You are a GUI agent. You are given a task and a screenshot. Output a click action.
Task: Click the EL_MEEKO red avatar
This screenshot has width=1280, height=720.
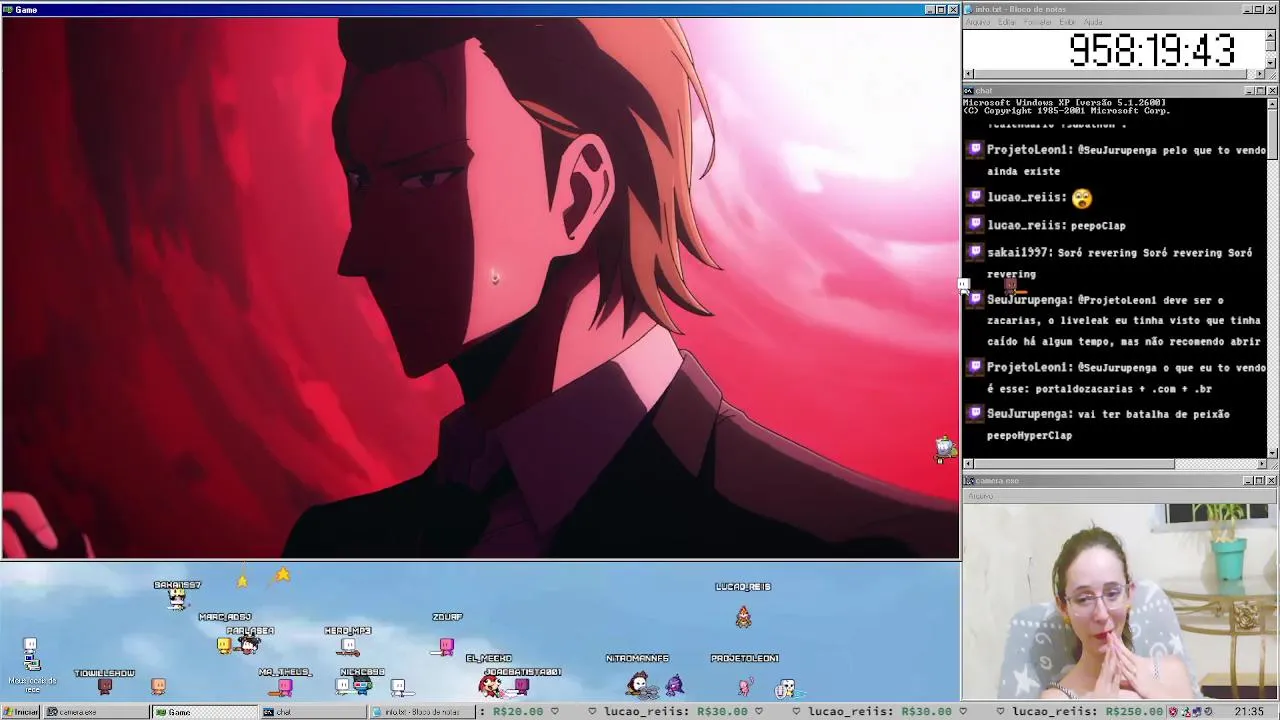(x=489, y=685)
